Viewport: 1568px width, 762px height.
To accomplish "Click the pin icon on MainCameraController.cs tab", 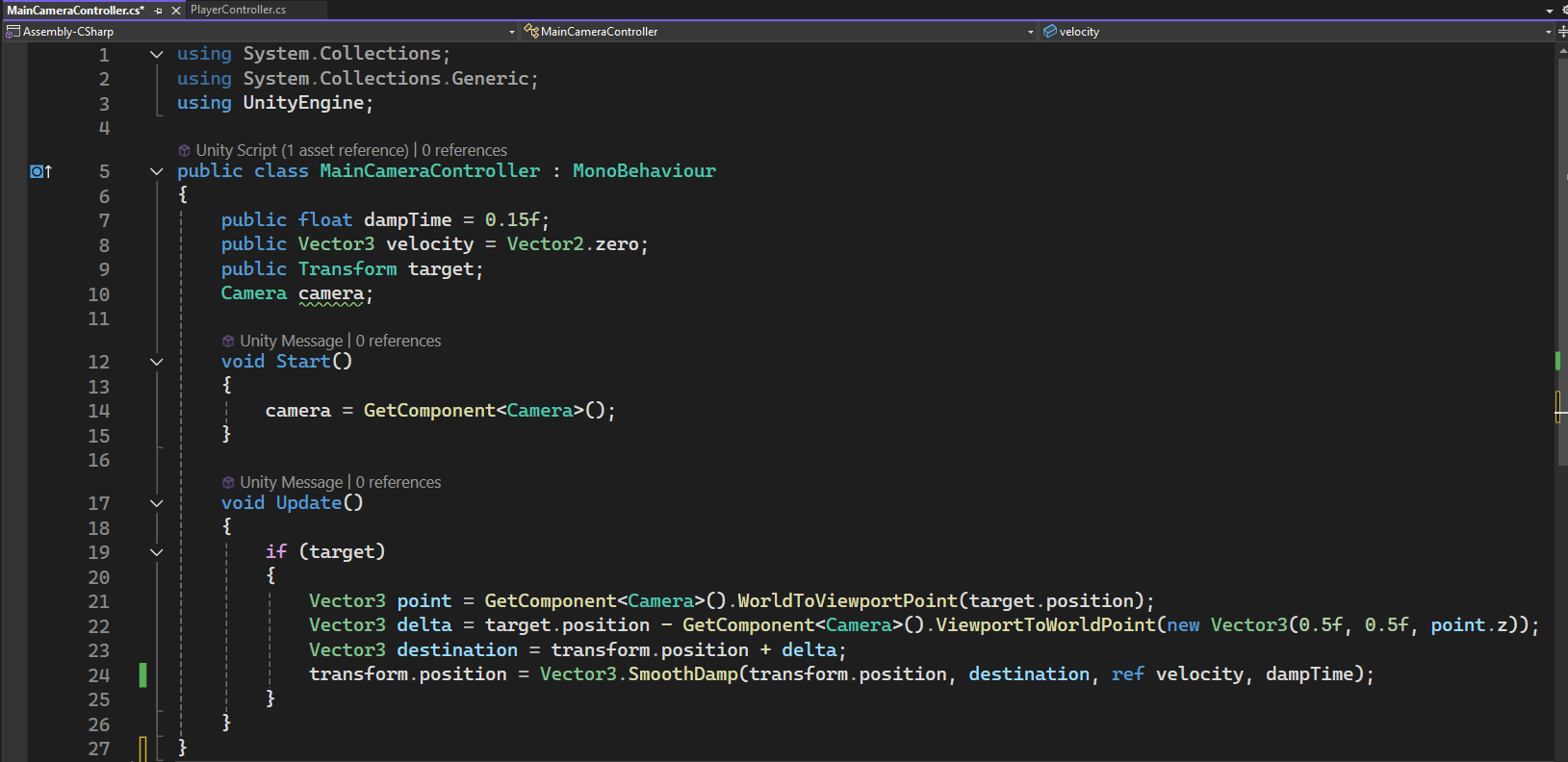I will [159, 11].
